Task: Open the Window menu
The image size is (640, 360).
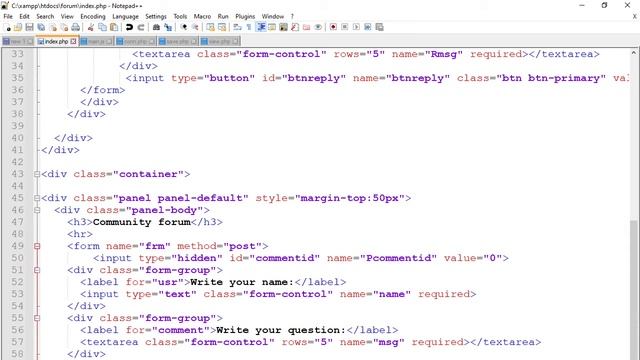Action: pos(273,16)
